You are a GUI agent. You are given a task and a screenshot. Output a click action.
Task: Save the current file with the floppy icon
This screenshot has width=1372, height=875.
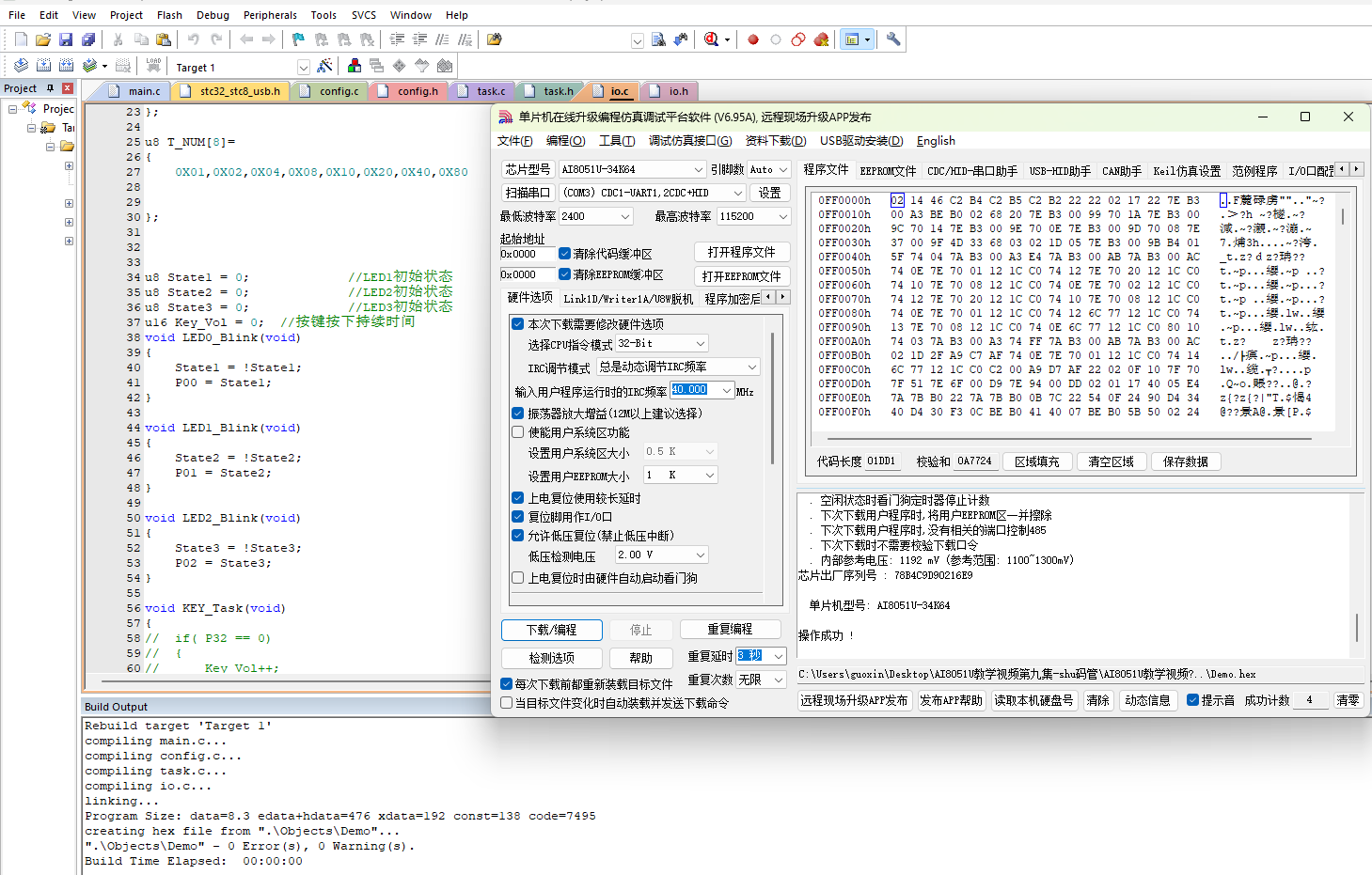click(66, 39)
